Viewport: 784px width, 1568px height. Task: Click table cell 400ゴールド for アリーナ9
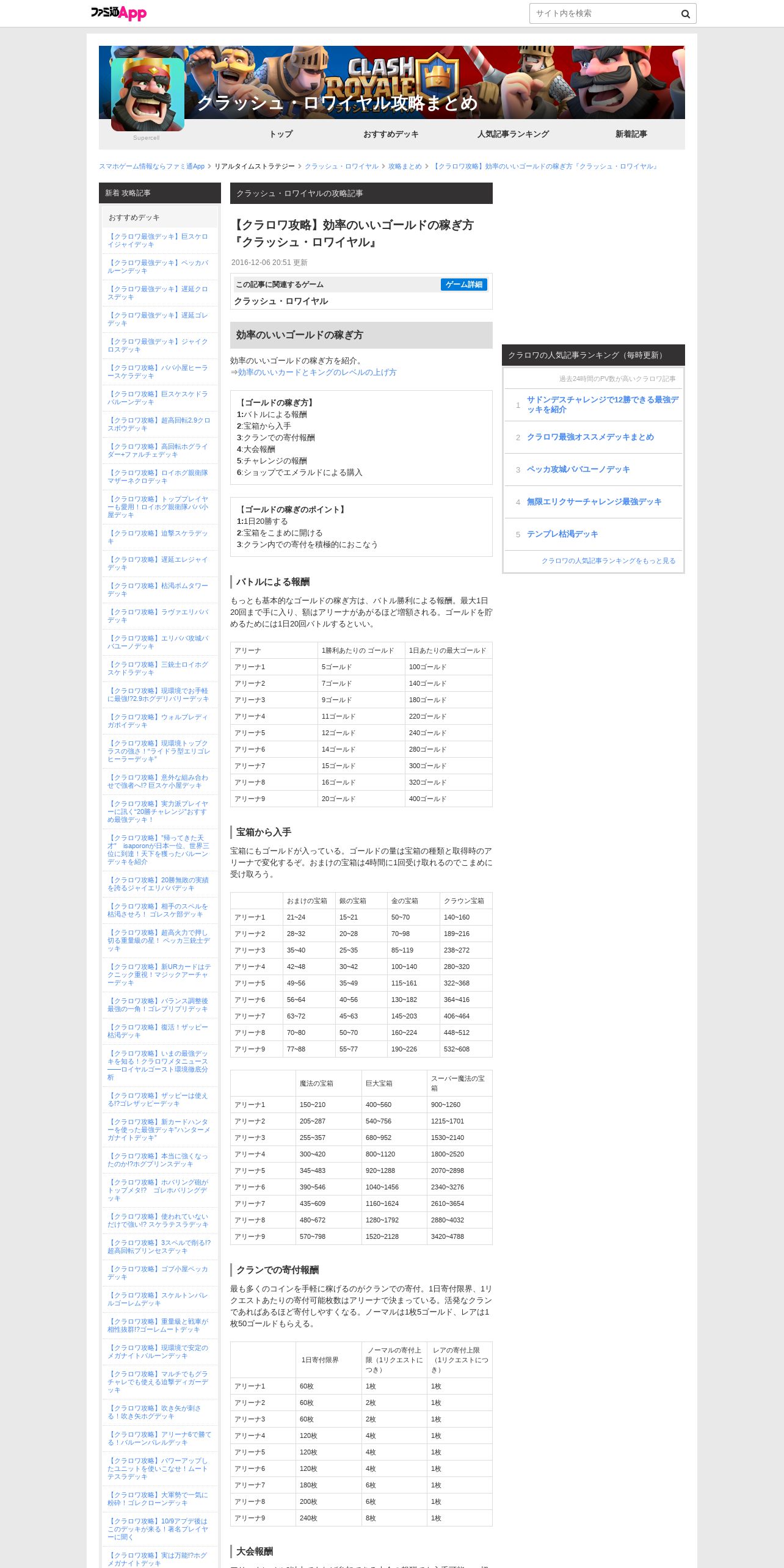point(448,799)
